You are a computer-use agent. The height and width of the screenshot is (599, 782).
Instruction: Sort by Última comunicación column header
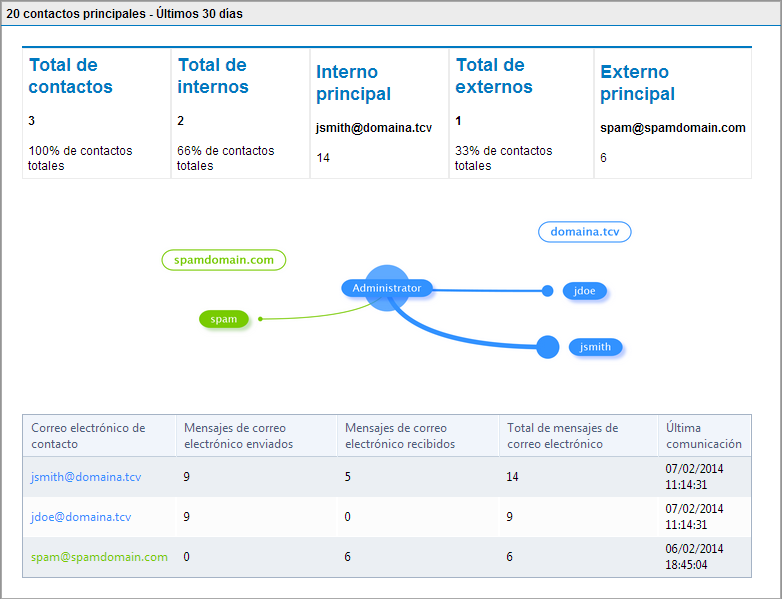pos(704,436)
